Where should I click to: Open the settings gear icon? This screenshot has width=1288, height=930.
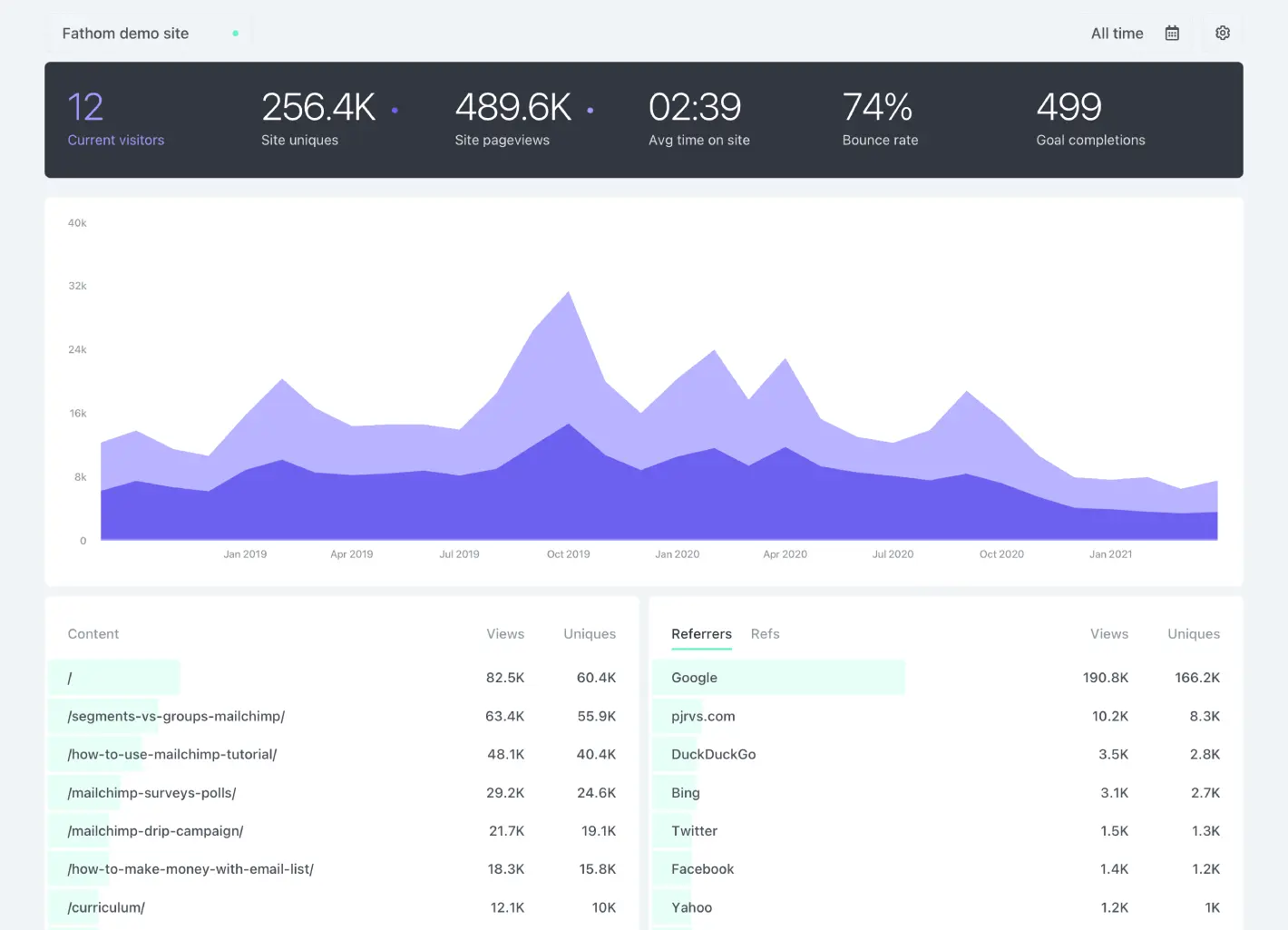click(x=1223, y=33)
